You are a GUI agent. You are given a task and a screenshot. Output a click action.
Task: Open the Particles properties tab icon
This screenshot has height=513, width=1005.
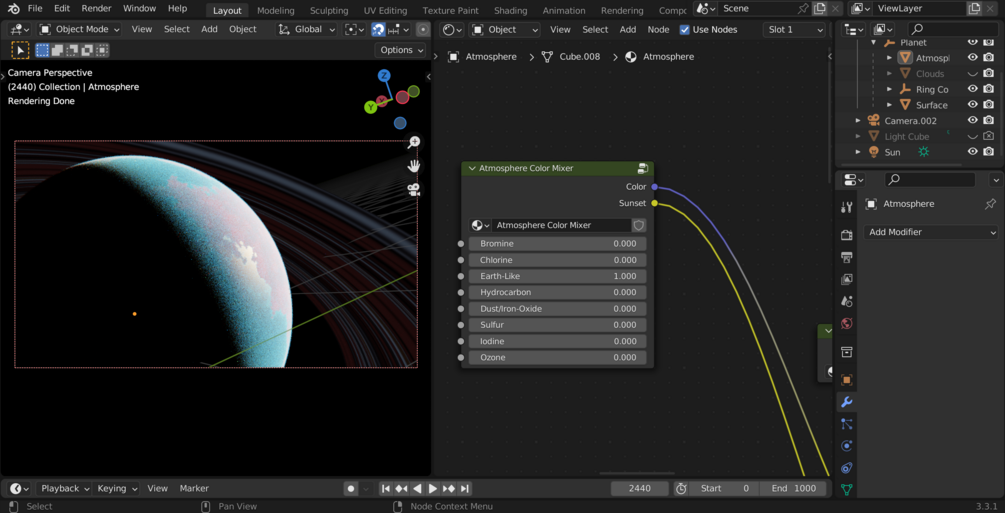(847, 424)
